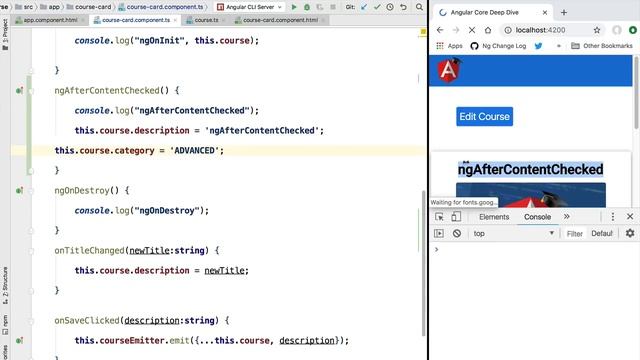Click gutter icon beside courseEmitter.emit line

(x=19, y=340)
